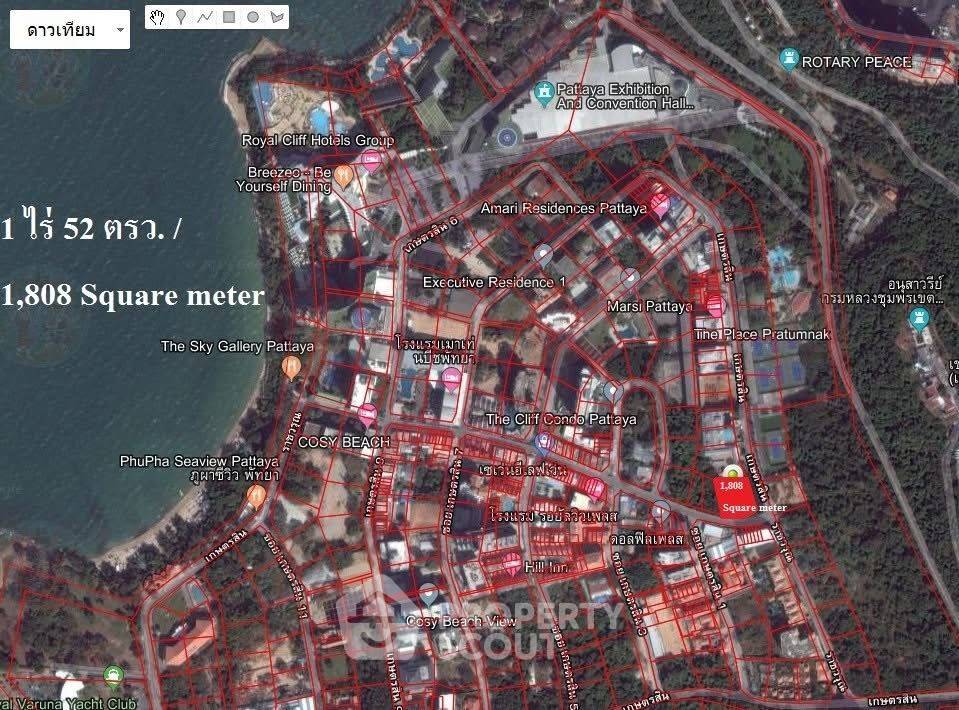
Task: Open the ดาวเทียม map type dropdown
Action: 70,29
